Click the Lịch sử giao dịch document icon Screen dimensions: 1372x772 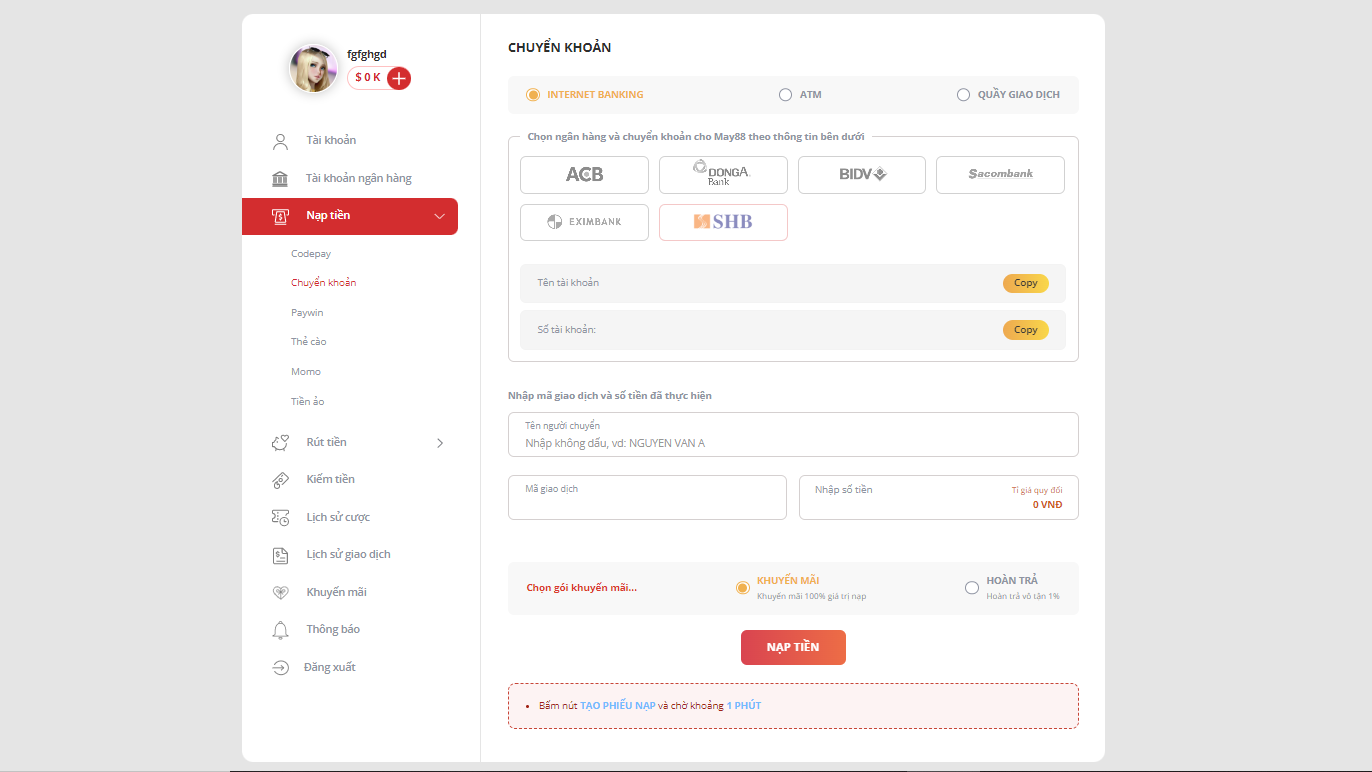point(281,555)
